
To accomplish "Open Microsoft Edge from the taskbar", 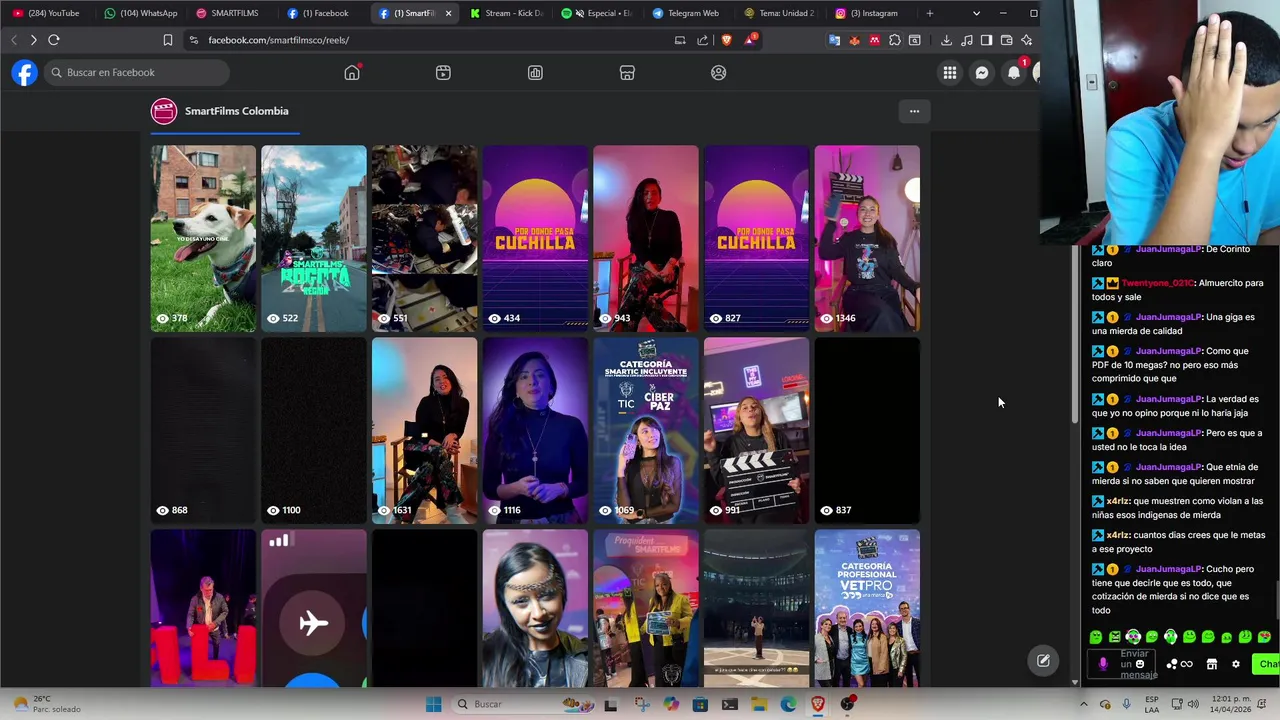I will [789, 704].
